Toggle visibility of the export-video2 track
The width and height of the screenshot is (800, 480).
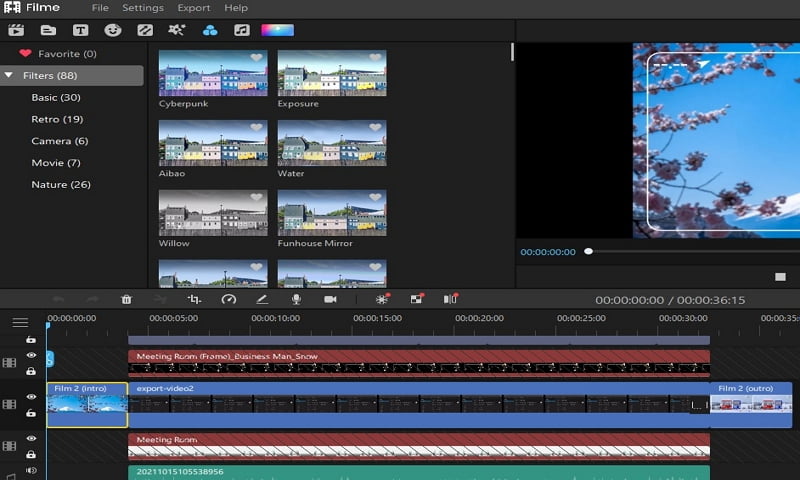pos(31,396)
